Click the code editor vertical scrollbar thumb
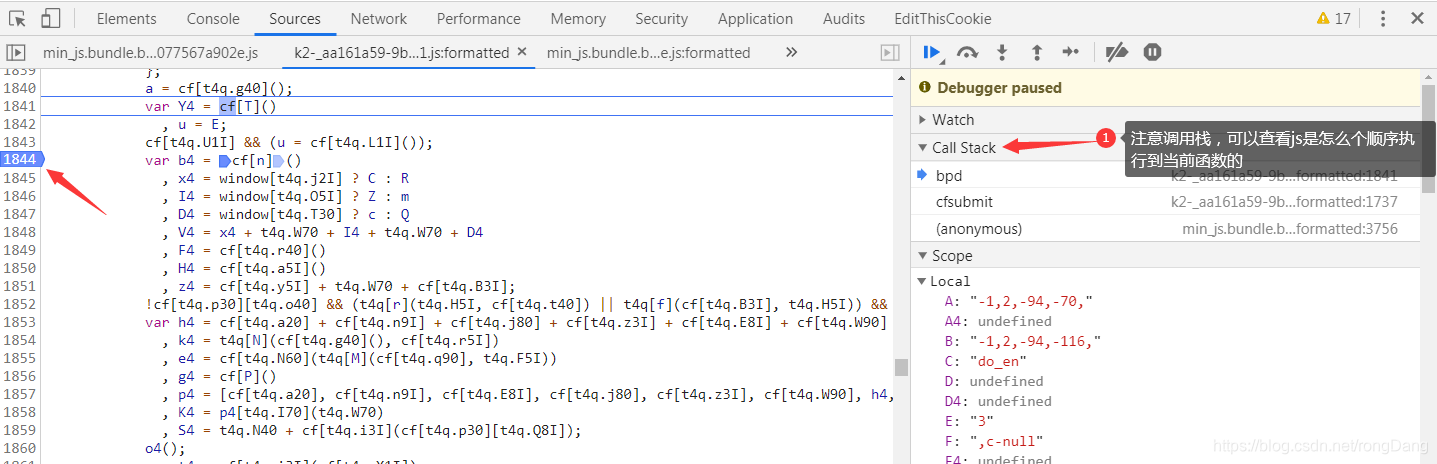Viewport: 1437px width, 464px height. point(901,368)
